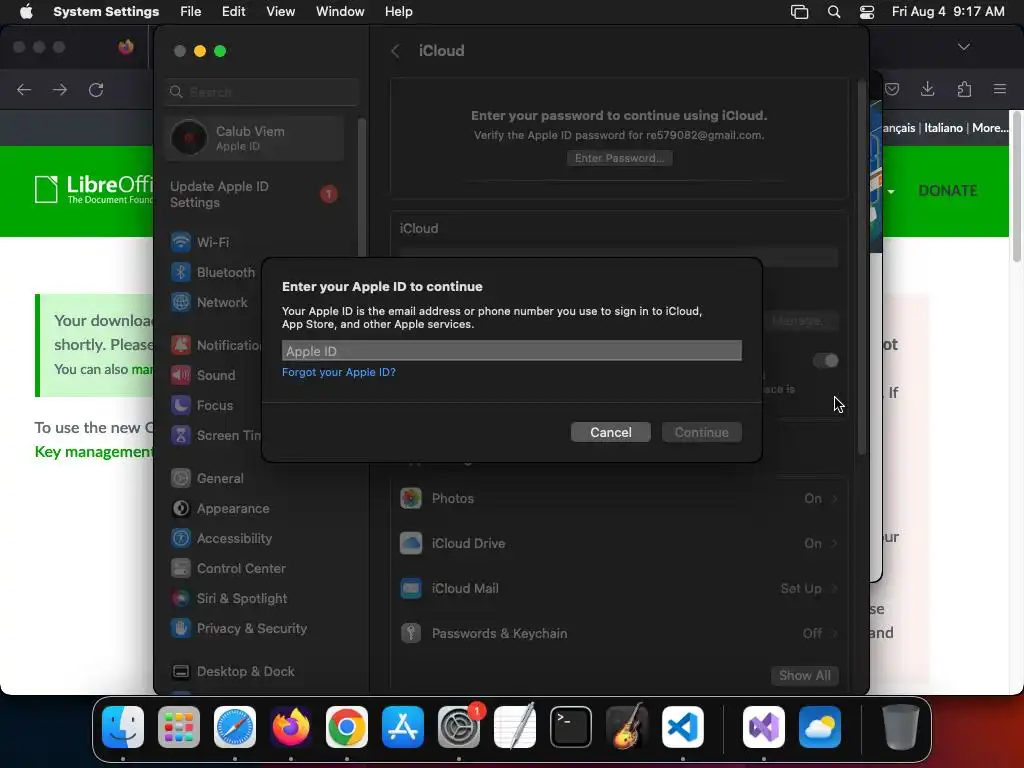Click Update Apple ID Settings notice

tap(255, 195)
